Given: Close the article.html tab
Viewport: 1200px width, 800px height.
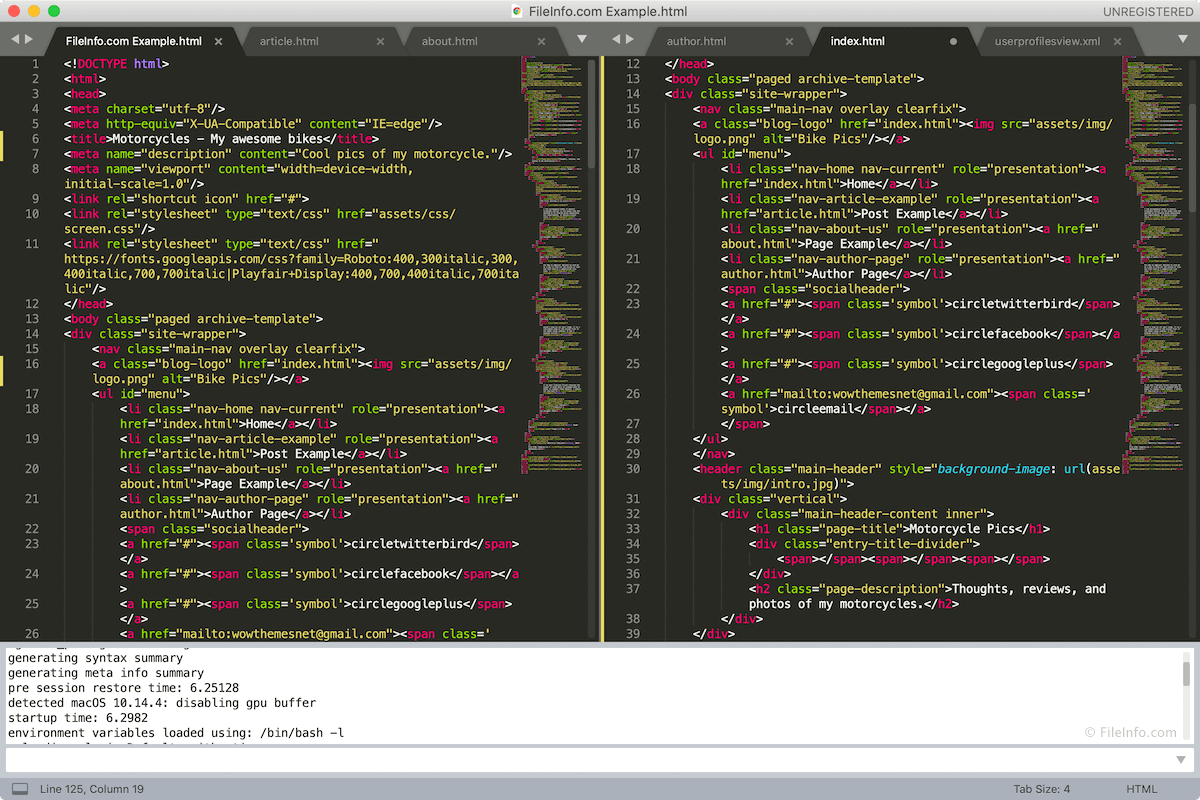Looking at the screenshot, I should [x=380, y=42].
